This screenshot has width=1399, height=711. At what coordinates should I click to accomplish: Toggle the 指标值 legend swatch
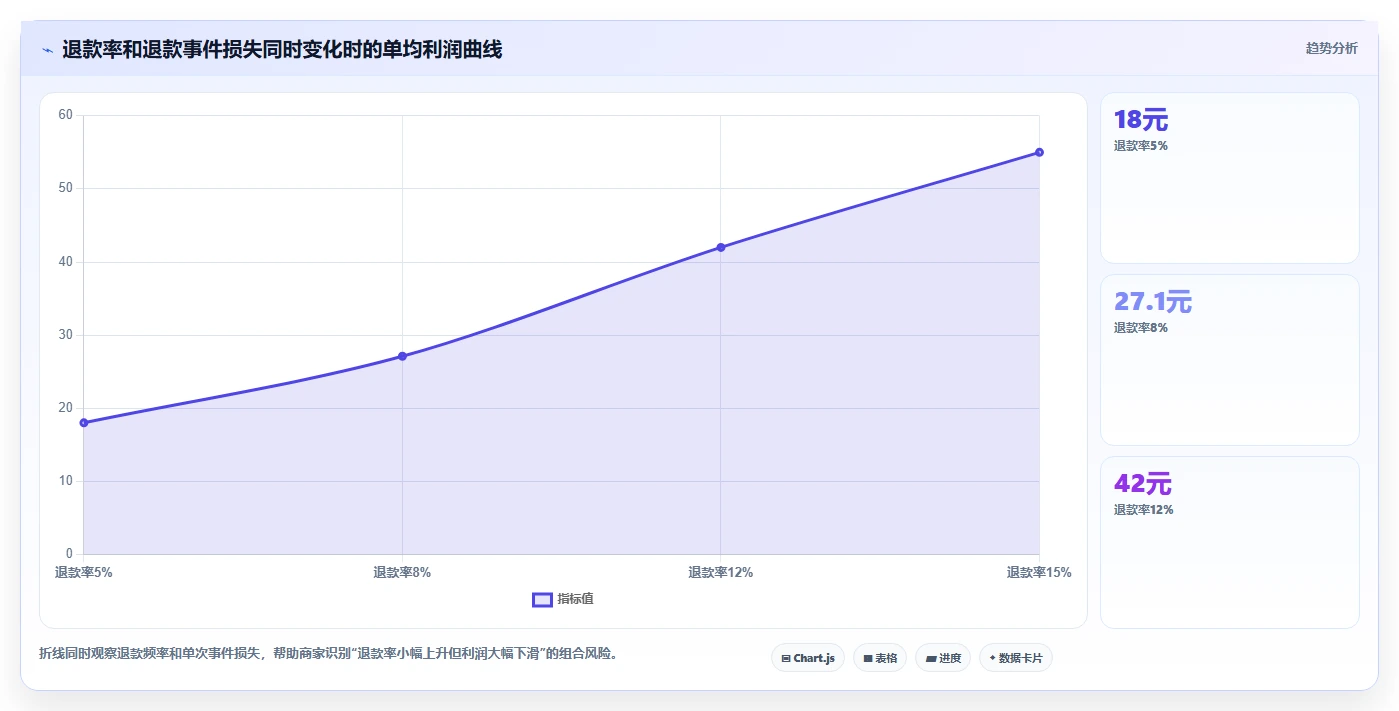(542, 599)
